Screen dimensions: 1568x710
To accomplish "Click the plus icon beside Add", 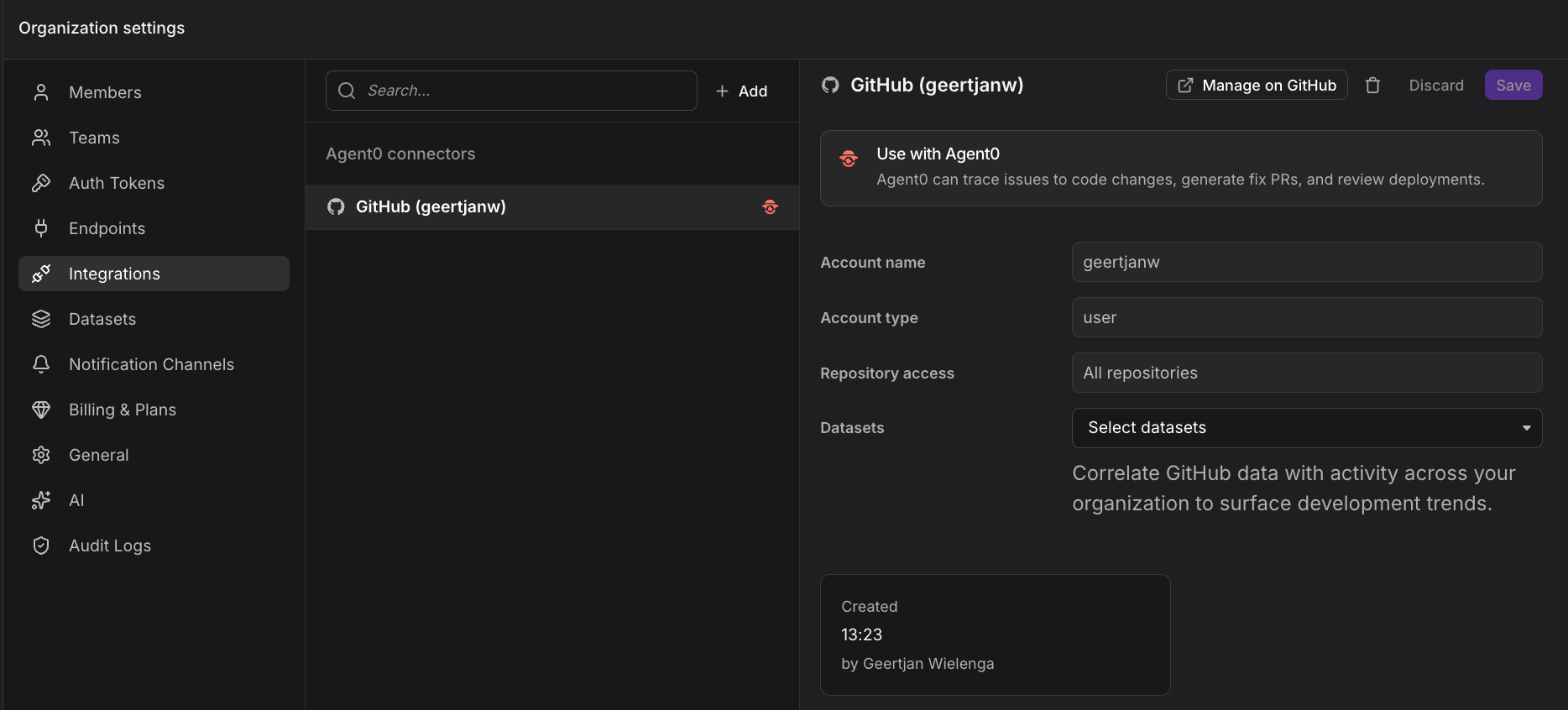I will tap(722, 91).
